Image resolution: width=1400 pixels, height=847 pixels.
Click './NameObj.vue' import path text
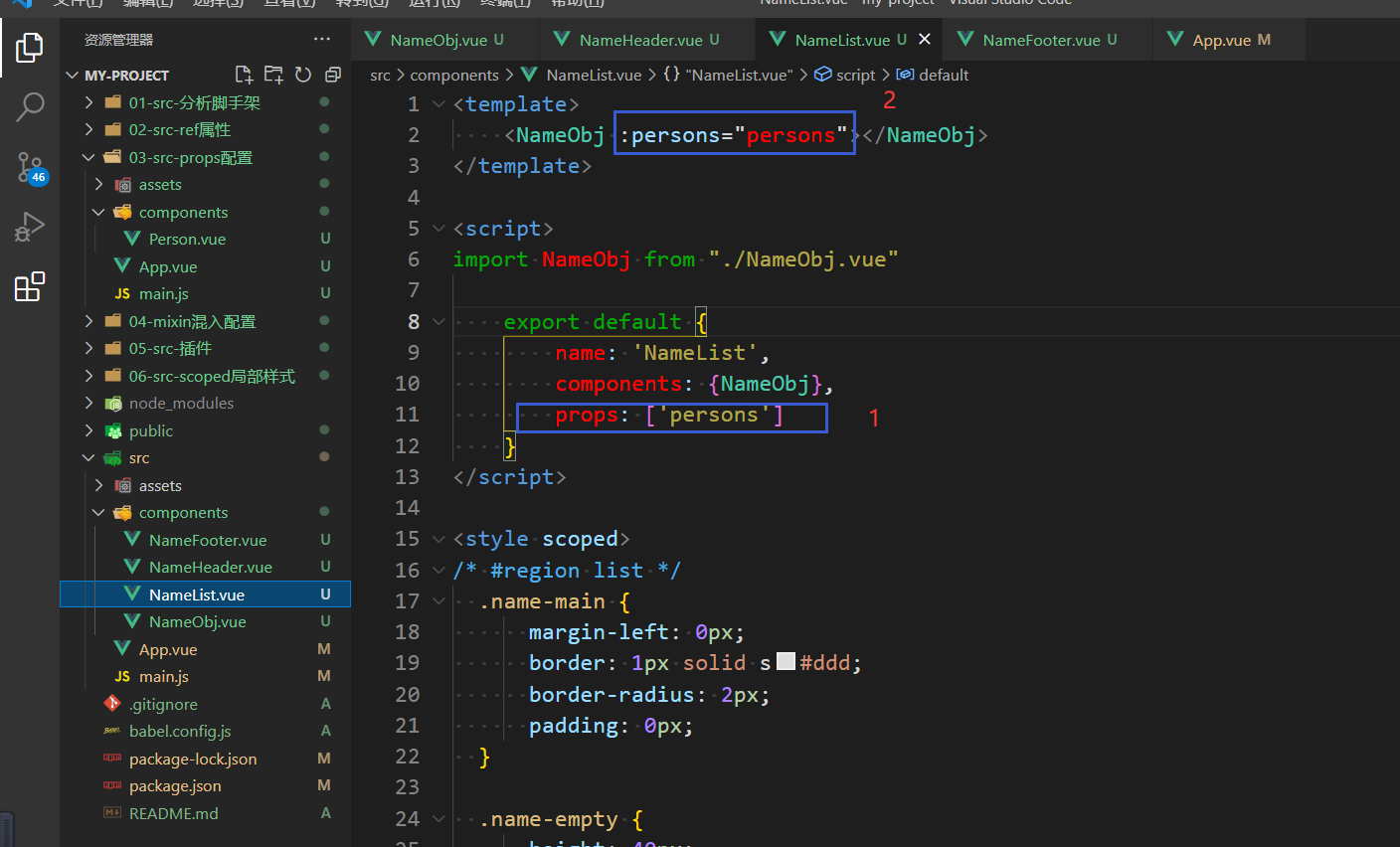803,259
